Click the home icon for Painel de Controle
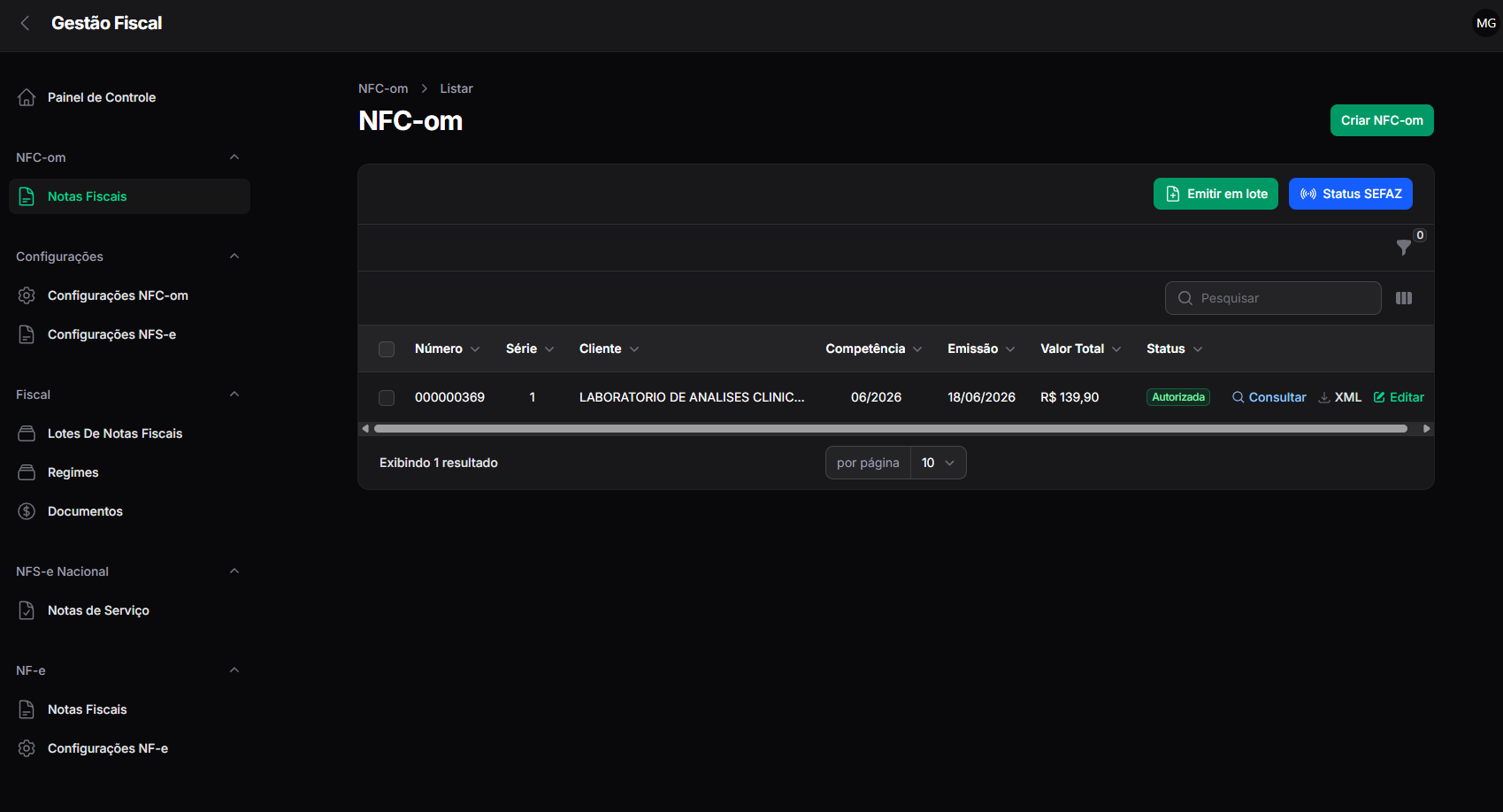Image resolution: width=1503 pixels, height=812 pixels. point(27,97)
